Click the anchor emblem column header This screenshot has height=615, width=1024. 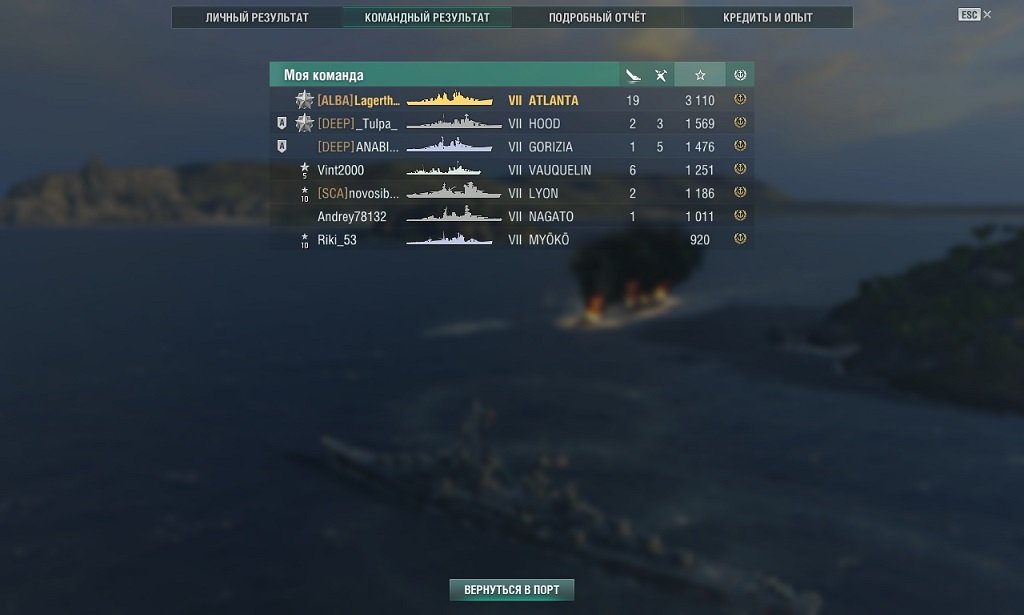740,75
